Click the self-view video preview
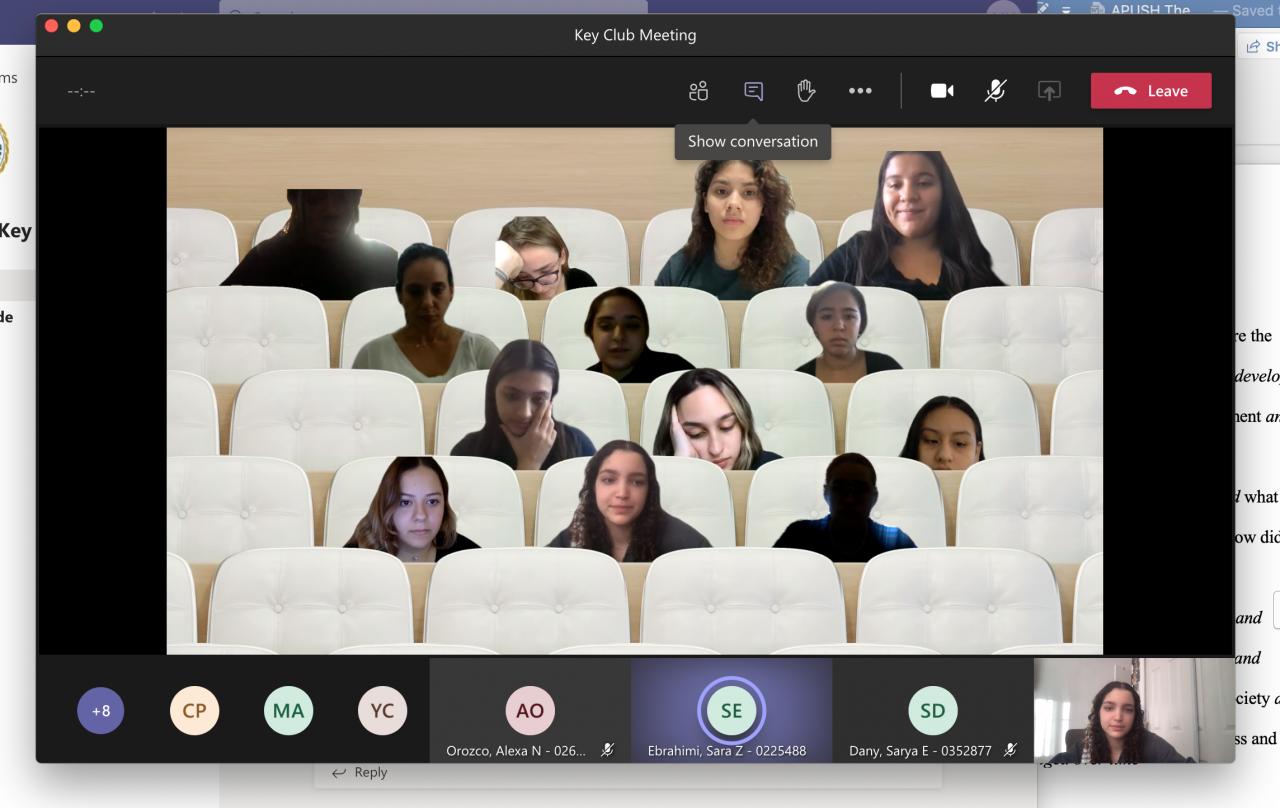Screen dimensions: 1280x808 1134,710
